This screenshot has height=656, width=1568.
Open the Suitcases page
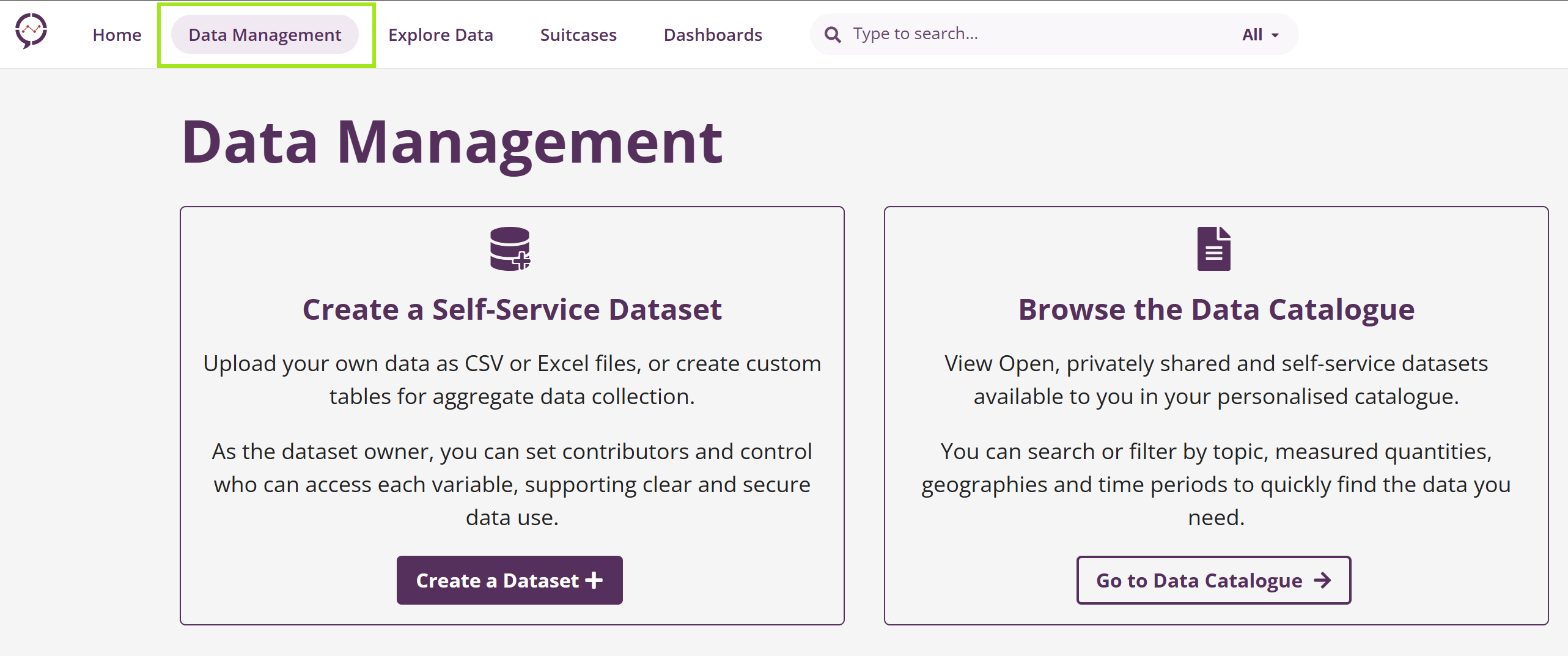pos(578,35)
